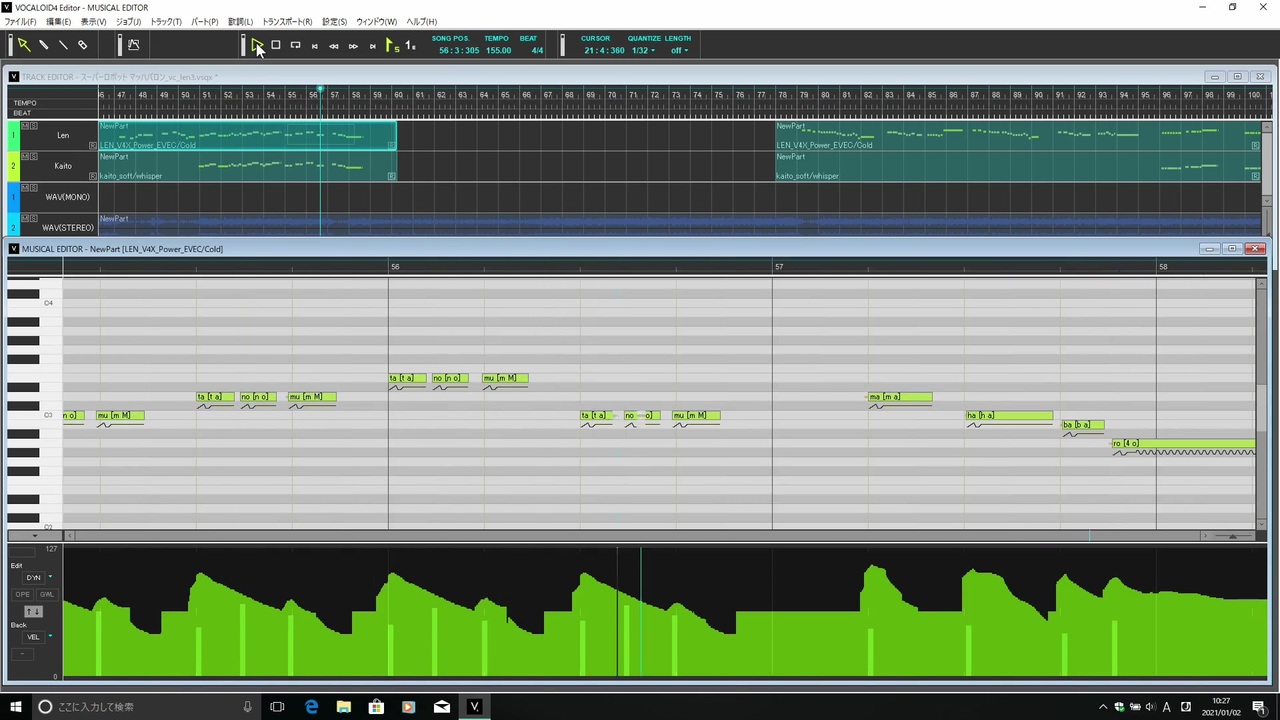Viewport: 1280px width, 720px height.
Task: Click the dash button below VEL
Action: point(22,654)
